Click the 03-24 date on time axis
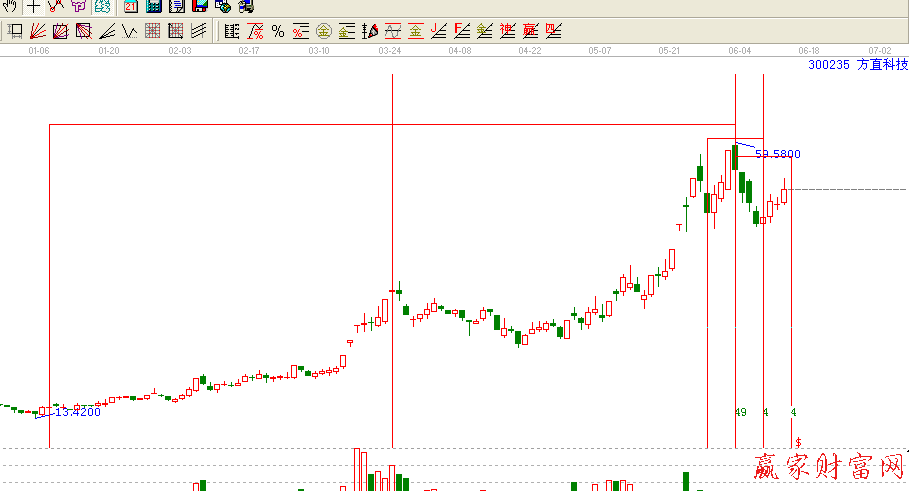Screen dimensions: 909x491 [x=390, y=49]
